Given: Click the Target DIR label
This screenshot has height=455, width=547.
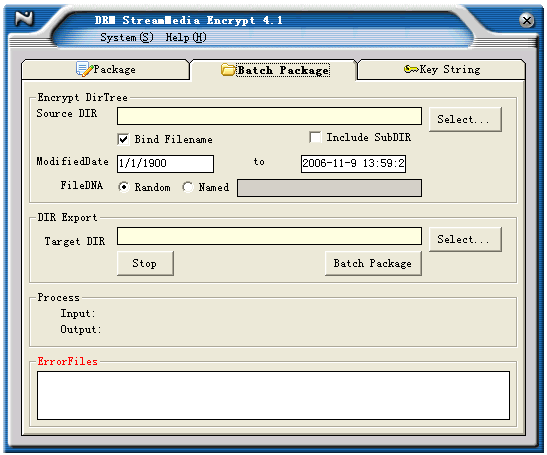Looking at the screenshot, I should 75,241.
